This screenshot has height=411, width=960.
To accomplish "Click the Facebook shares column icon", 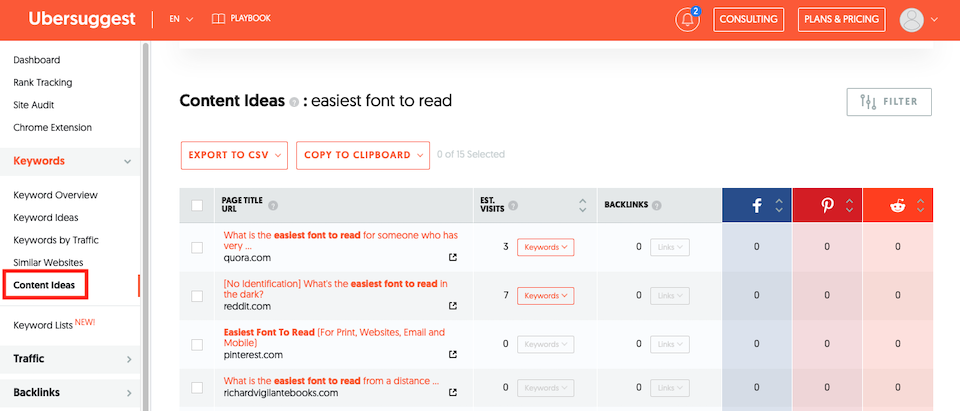I will 757,206.
